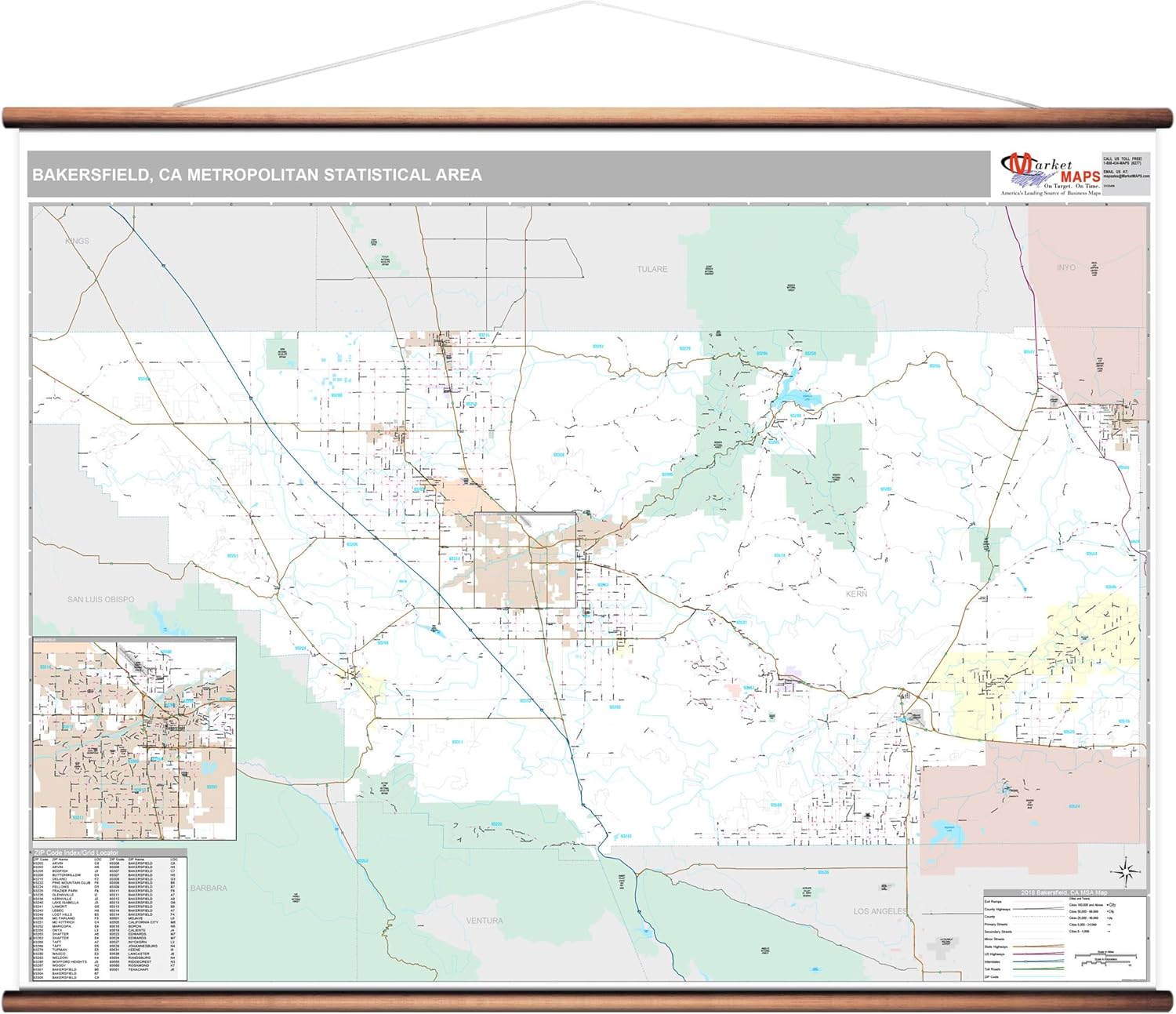This screenshot has height=1014, width=1176.
Task: Click the INYO county label
Action: click(1065, 267)
